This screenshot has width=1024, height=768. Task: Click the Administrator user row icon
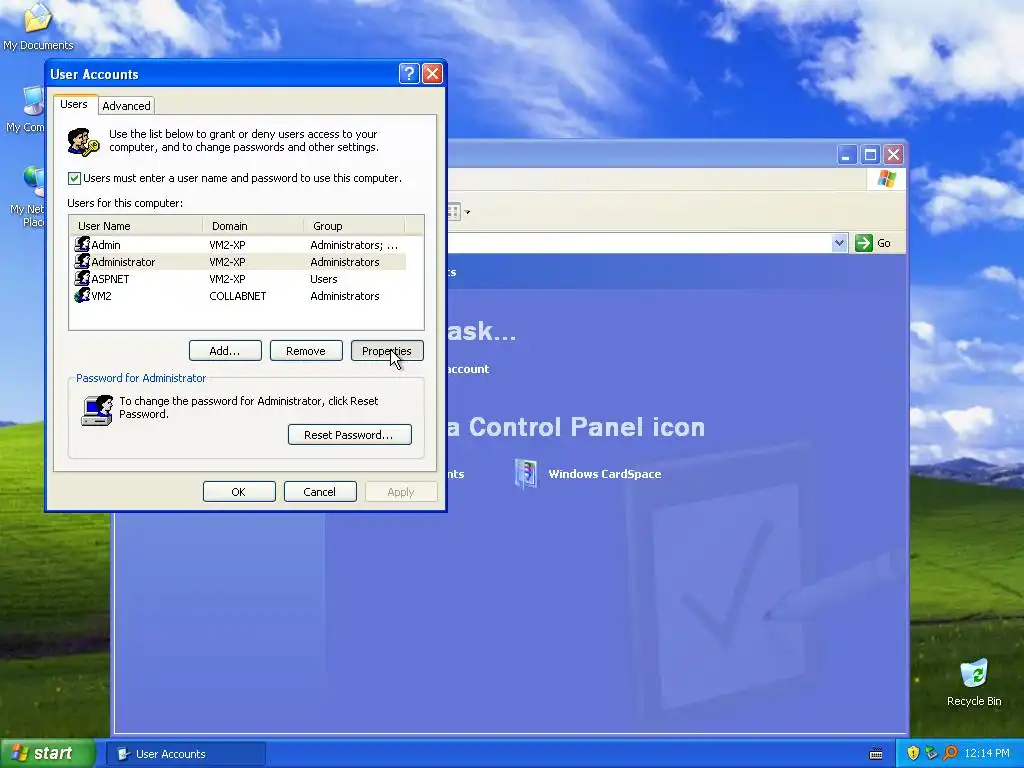[82, 261]
